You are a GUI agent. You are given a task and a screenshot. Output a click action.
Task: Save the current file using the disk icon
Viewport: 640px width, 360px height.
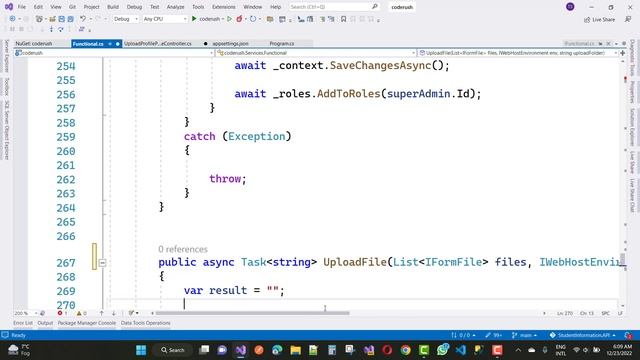click(x=61, y=19)
